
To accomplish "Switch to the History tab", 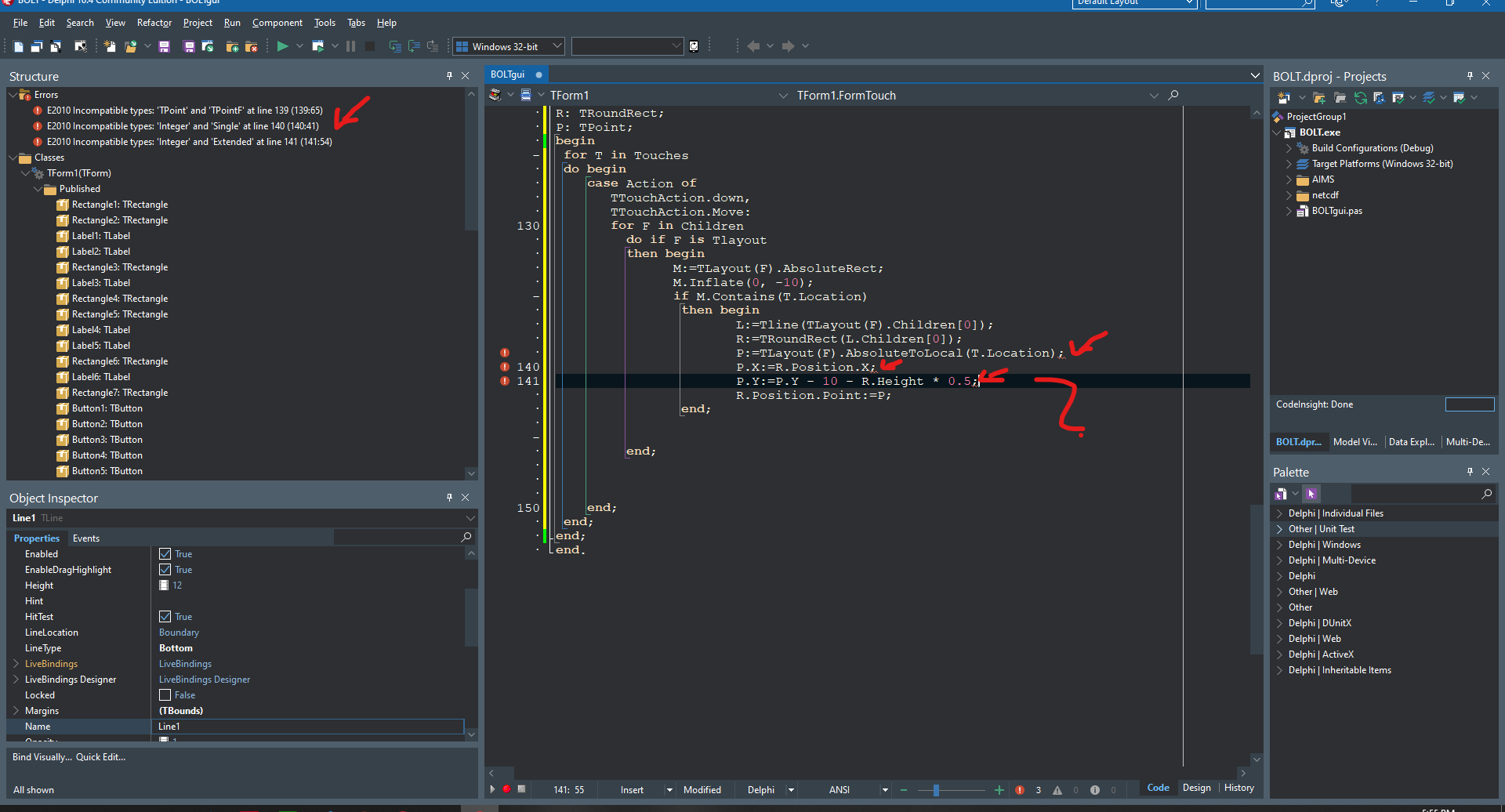I will coord(1238,788).
